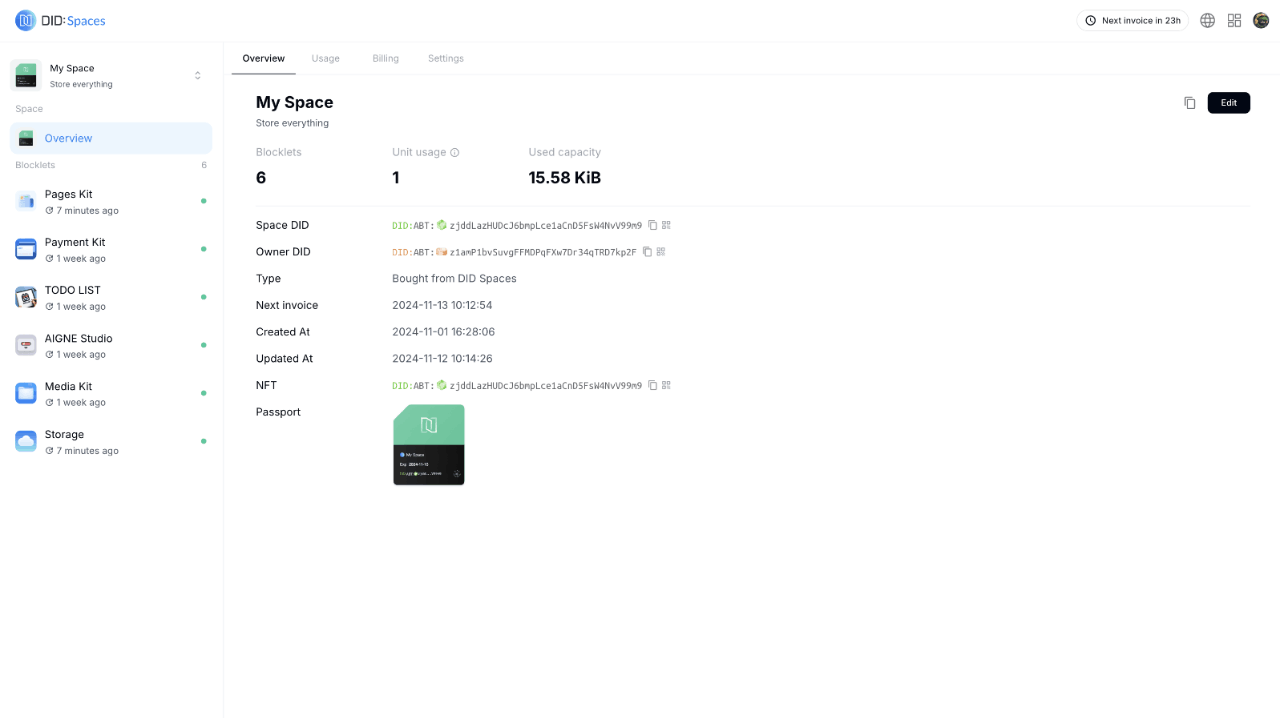Click the AIGNE Studio blocklet icon
1280x720 pixels.
[25, 345]
